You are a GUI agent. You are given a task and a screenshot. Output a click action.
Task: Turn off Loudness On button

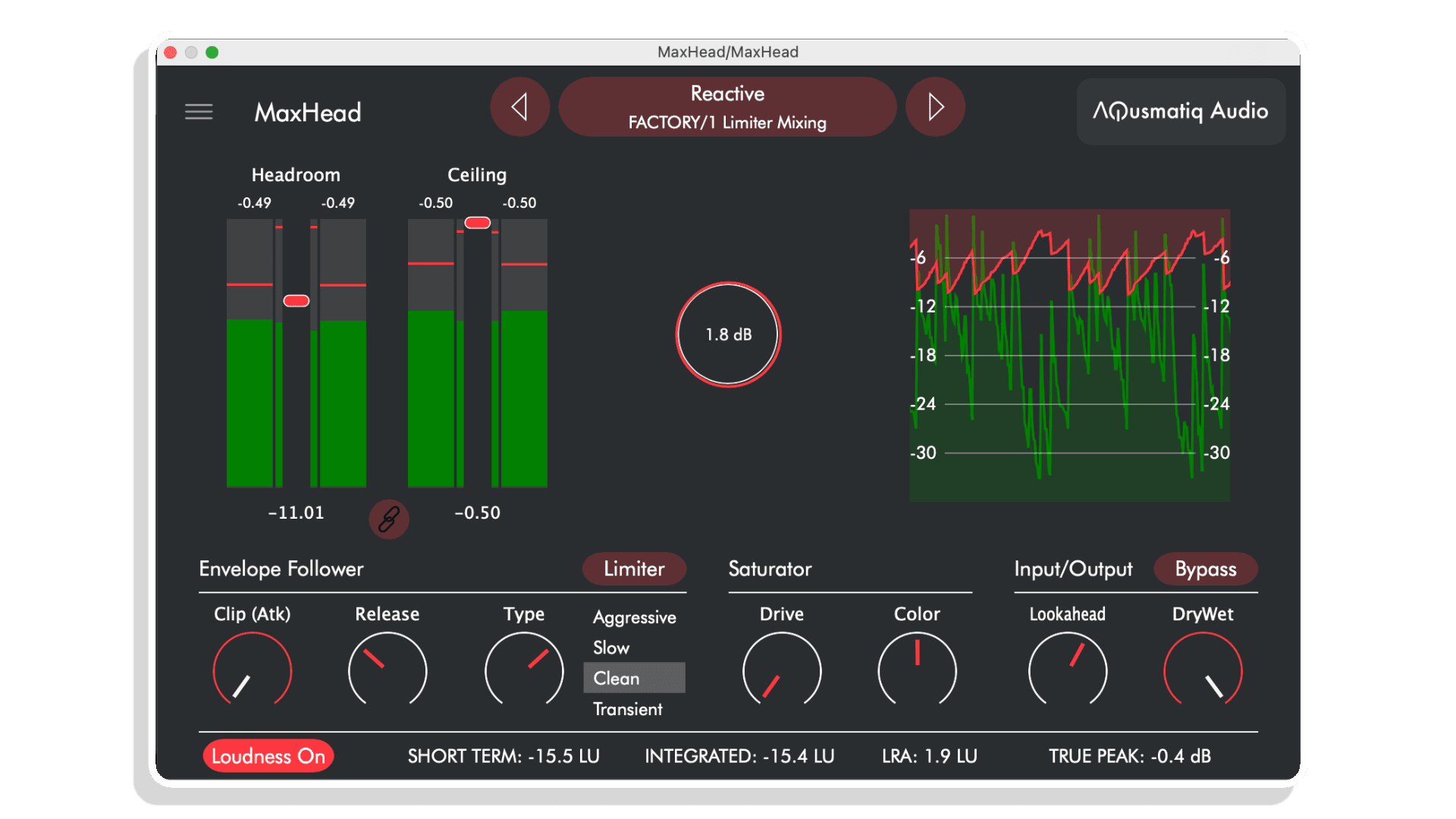[268, 756]
